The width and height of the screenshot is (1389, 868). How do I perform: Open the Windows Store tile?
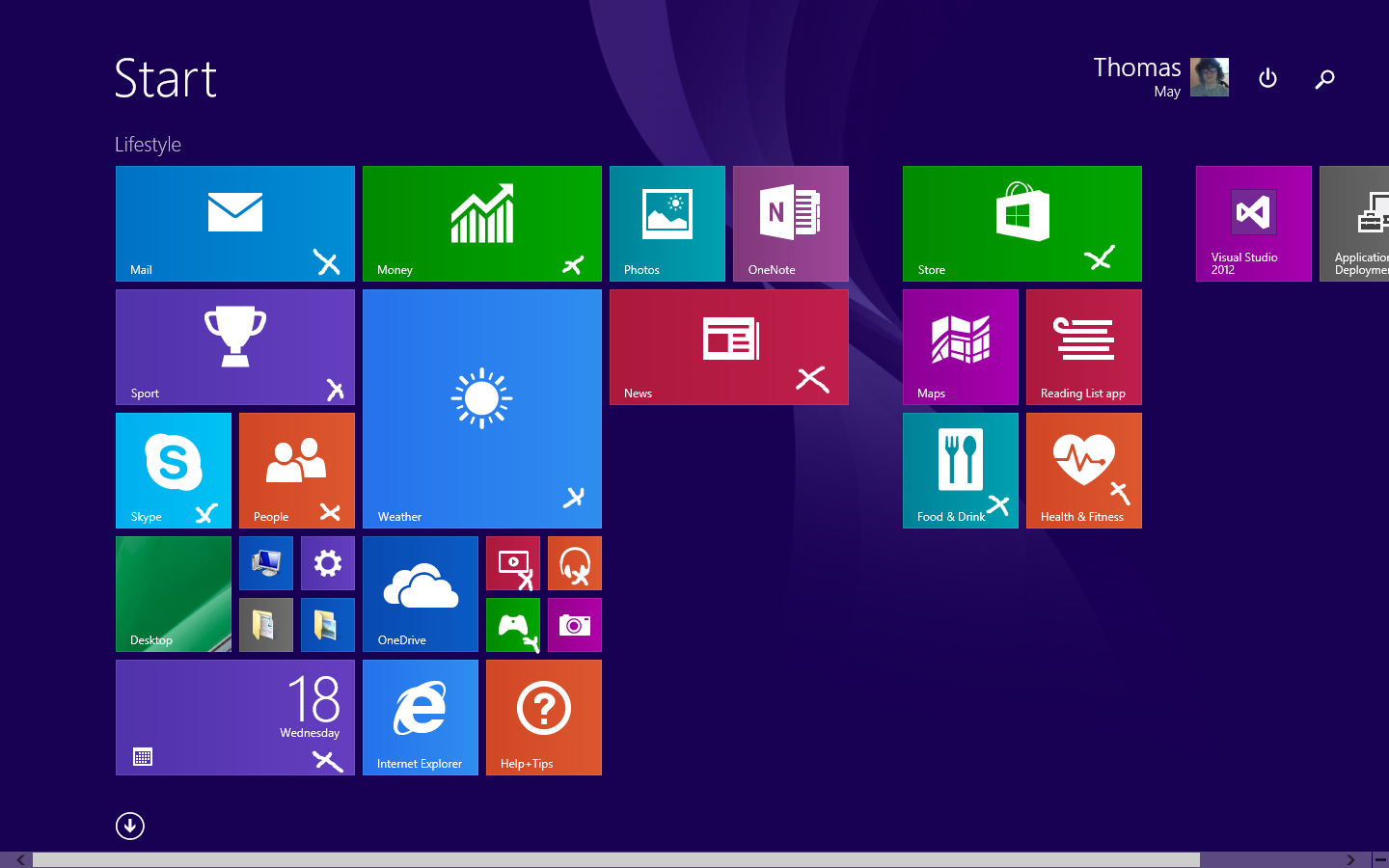1022,224
